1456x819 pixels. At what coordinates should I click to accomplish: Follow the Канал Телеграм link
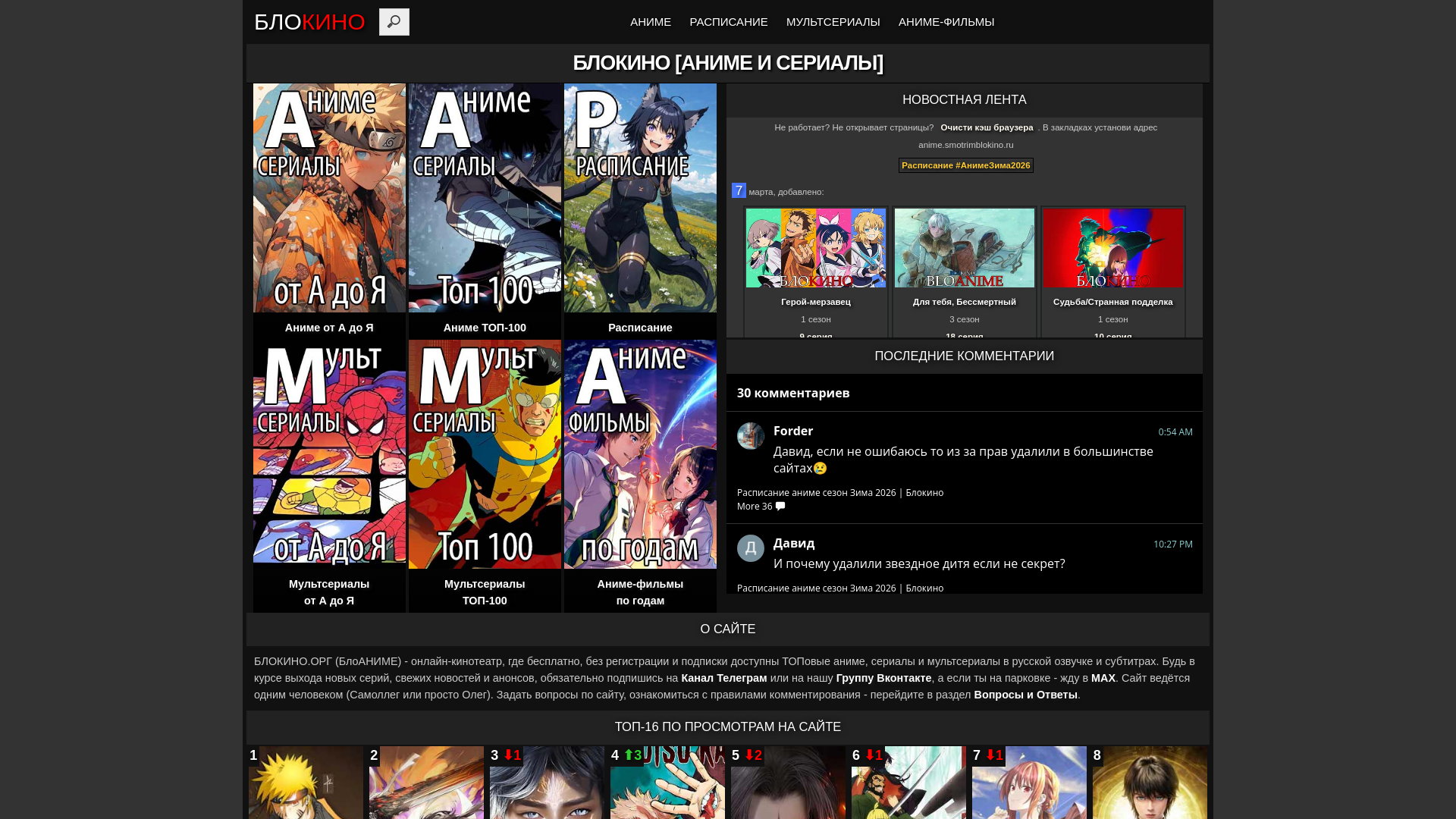723,678
